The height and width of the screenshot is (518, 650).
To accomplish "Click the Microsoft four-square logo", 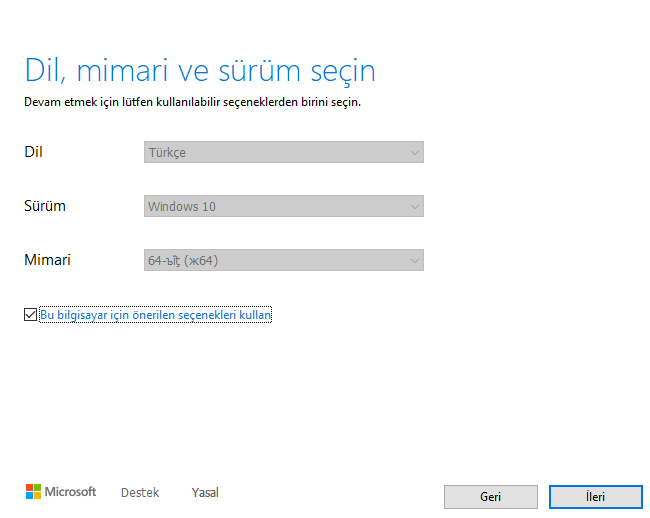I will 33,492.
